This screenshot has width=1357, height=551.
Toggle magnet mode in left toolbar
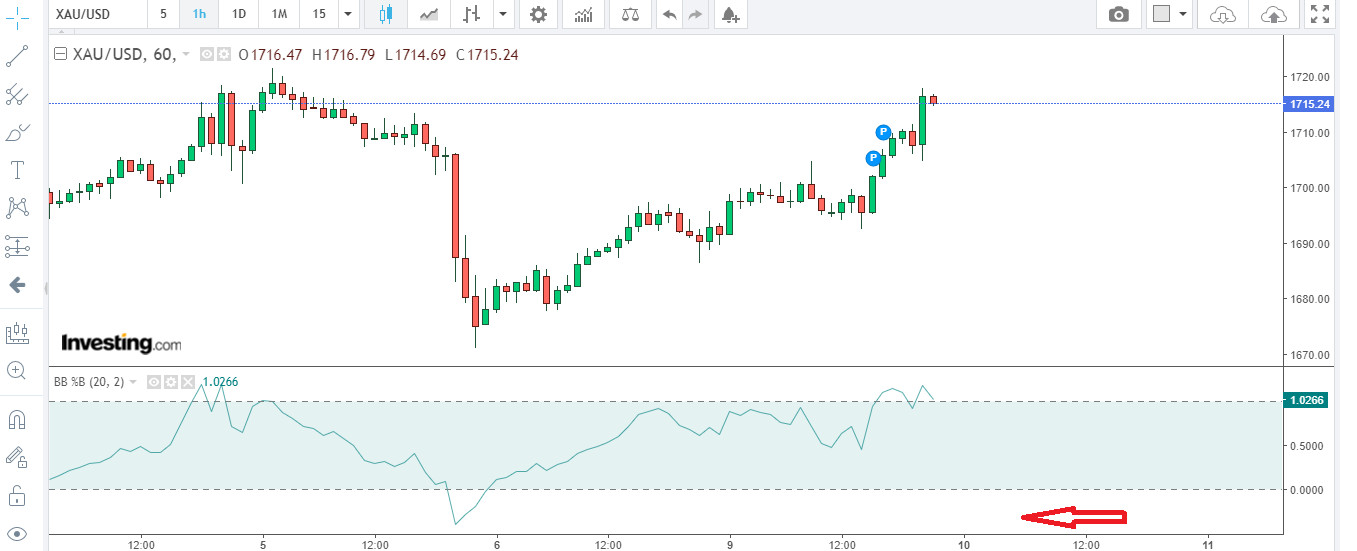[x=17, y=418]
